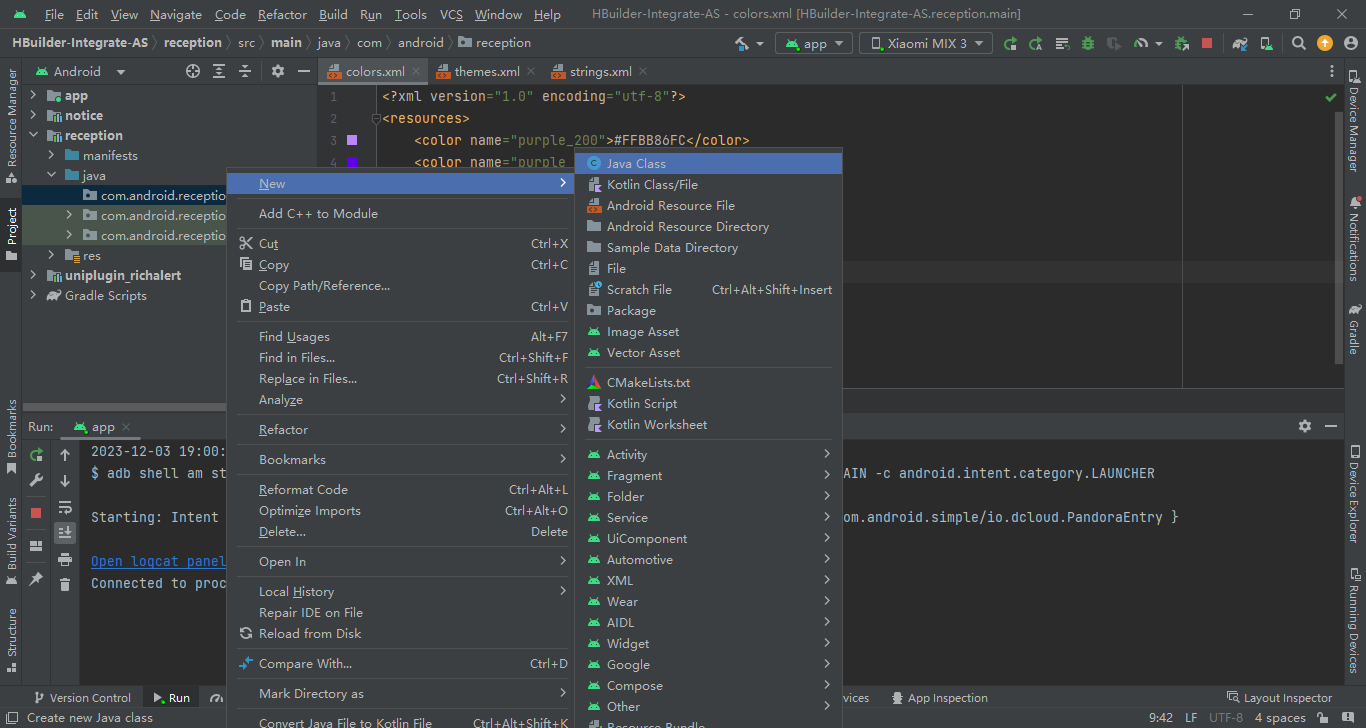Click the Debug app bug icon

tap(1087, 43)
